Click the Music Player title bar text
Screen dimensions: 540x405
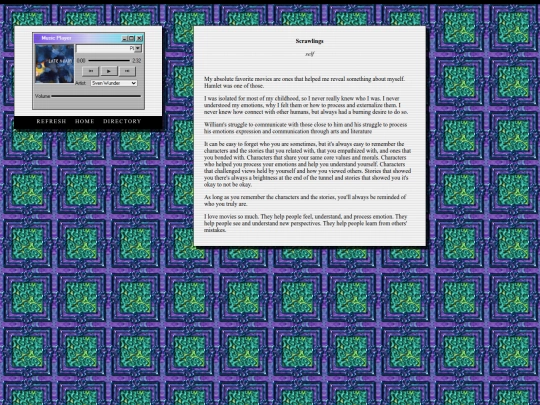[x=56, y=38]
